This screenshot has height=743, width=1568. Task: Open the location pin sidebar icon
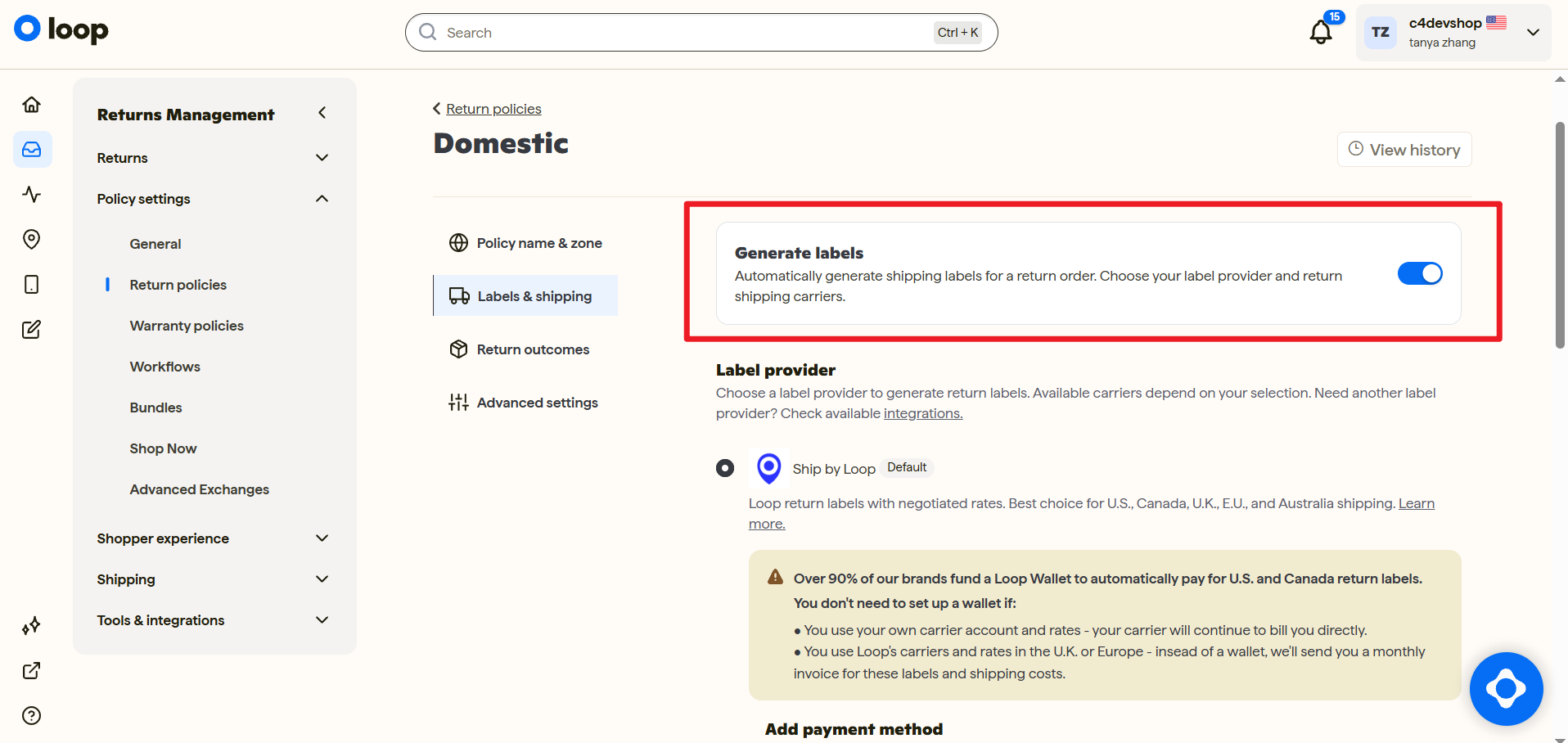[x=32, y=240]
